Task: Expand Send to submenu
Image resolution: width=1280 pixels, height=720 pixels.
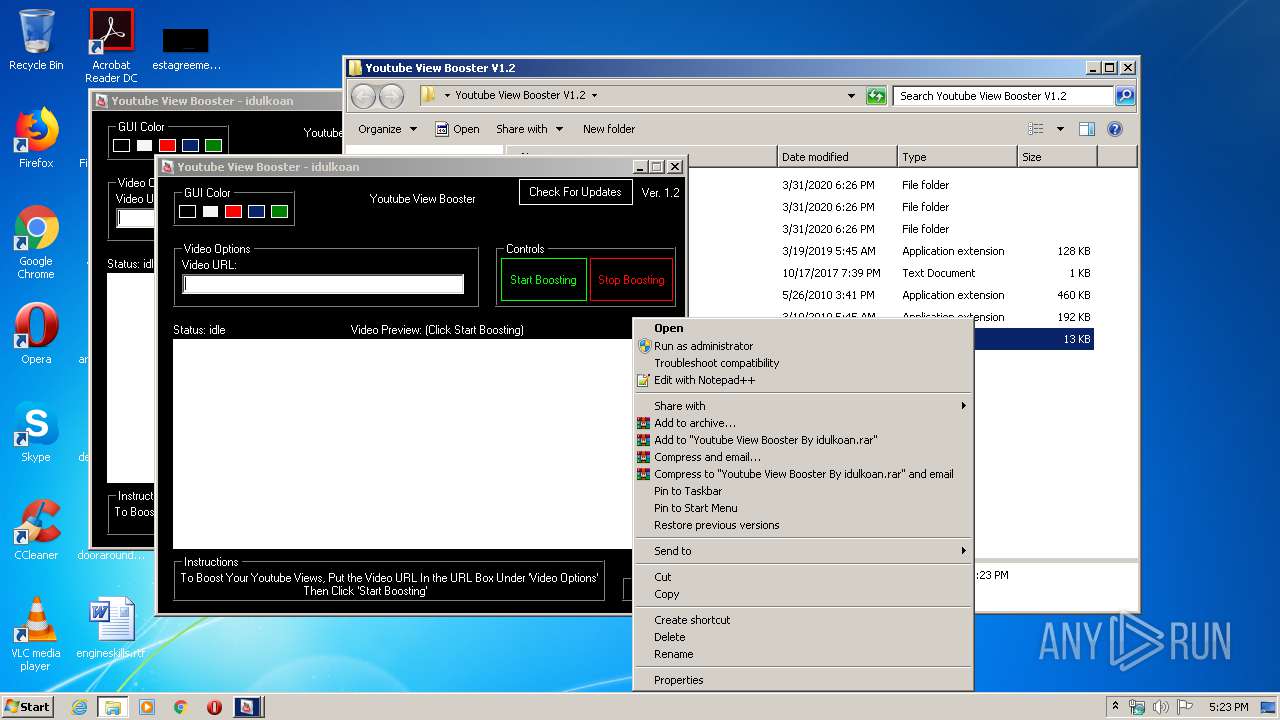Action: (x=804, y=551)
